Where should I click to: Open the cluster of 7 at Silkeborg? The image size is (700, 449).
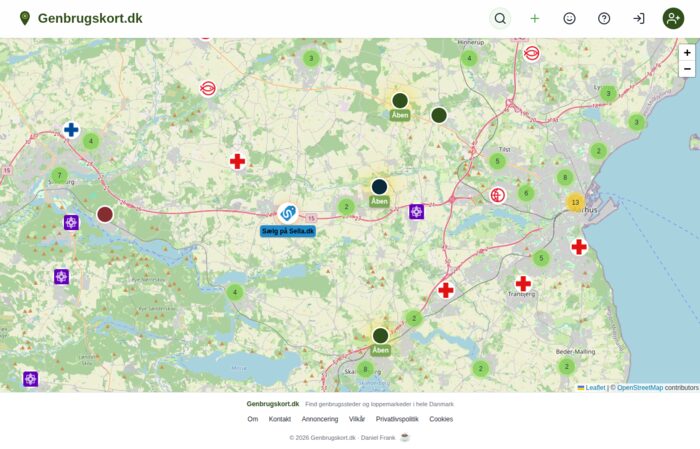tap(59, 175)
